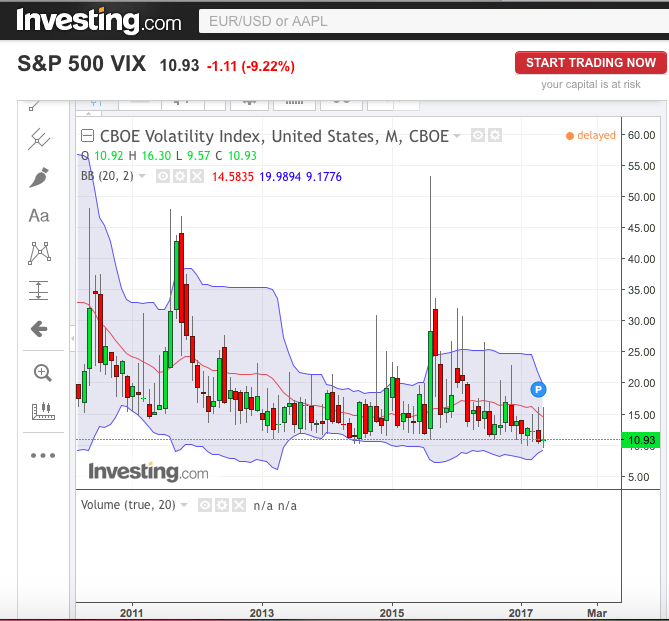
Task: Click the BB upper value 19.9894
Action: point(280,177)
